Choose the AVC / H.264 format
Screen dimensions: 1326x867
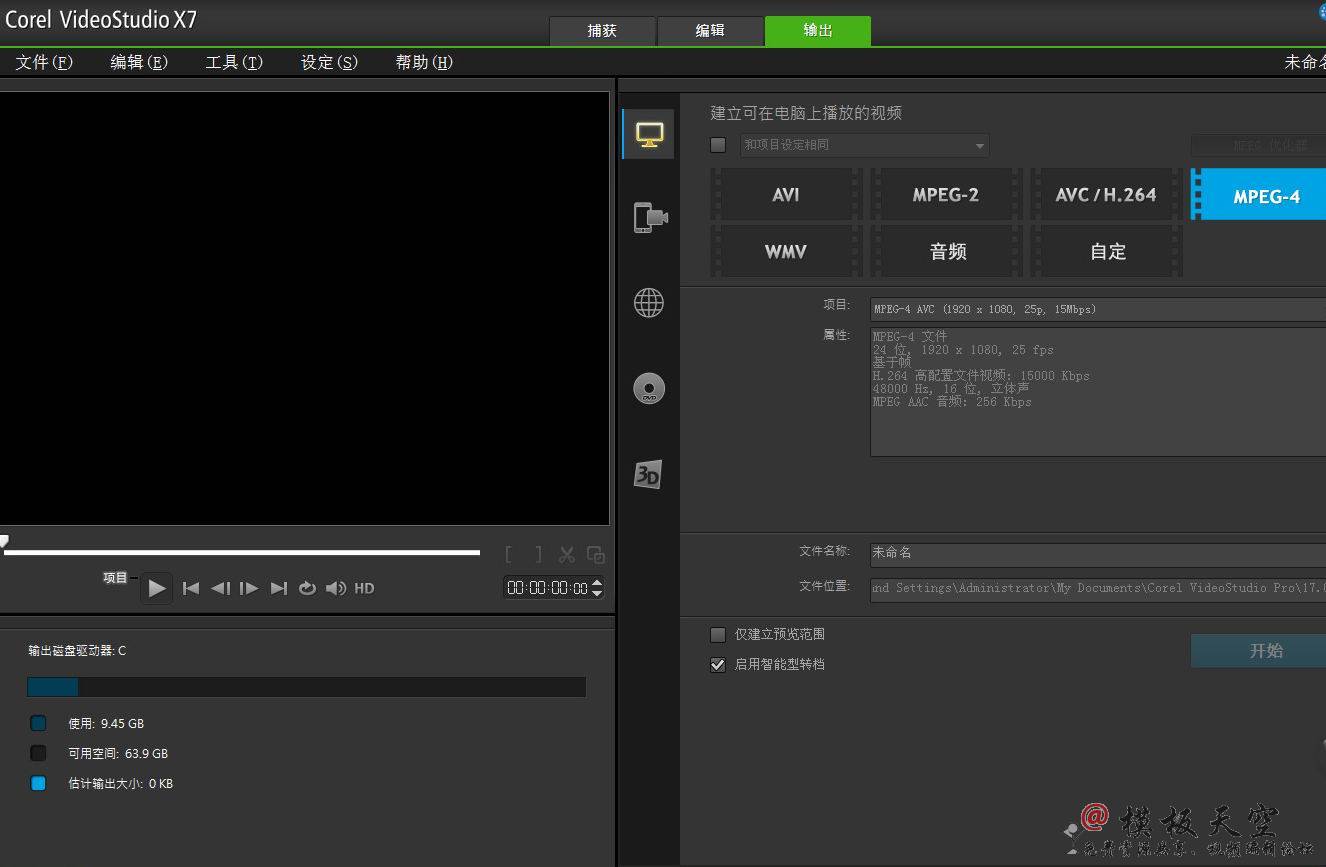click(1106, 195)
